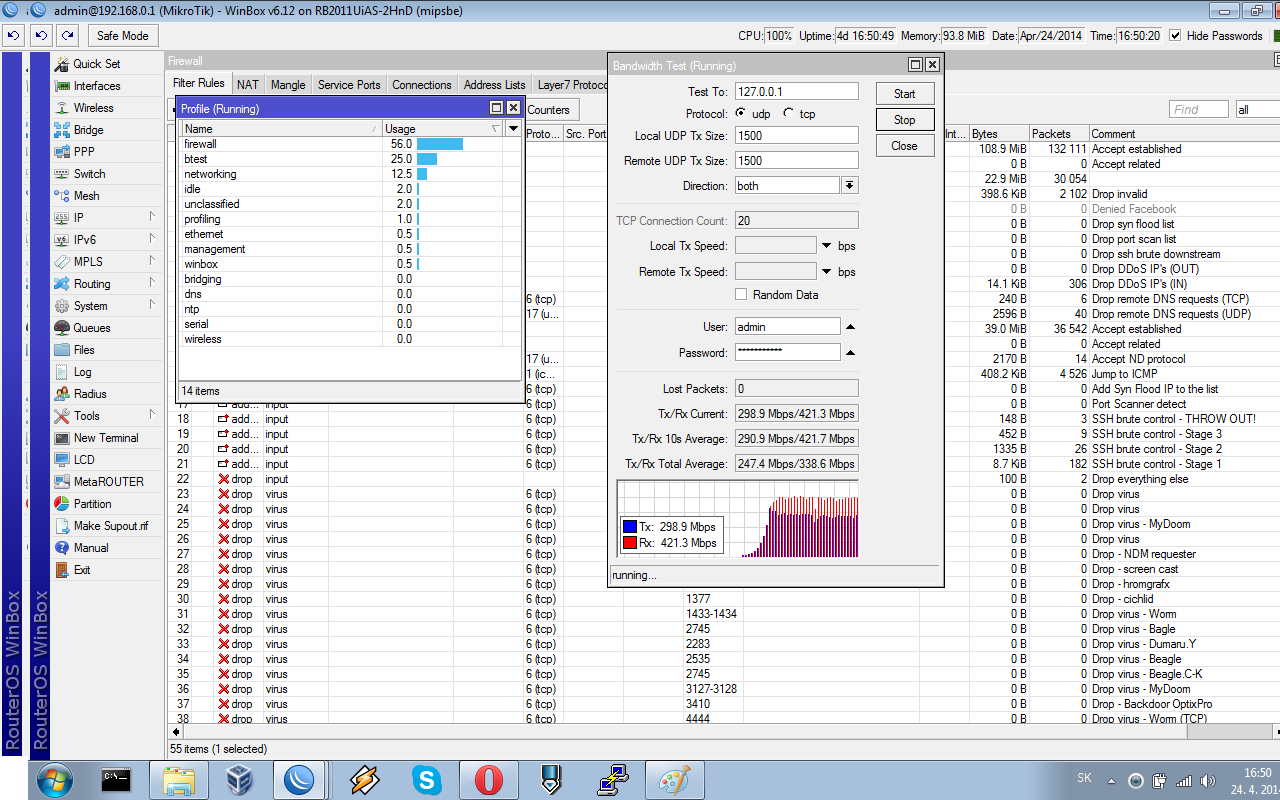
Task: Open VirtualBox from the taskbar
Action: [x=241, y=778]
